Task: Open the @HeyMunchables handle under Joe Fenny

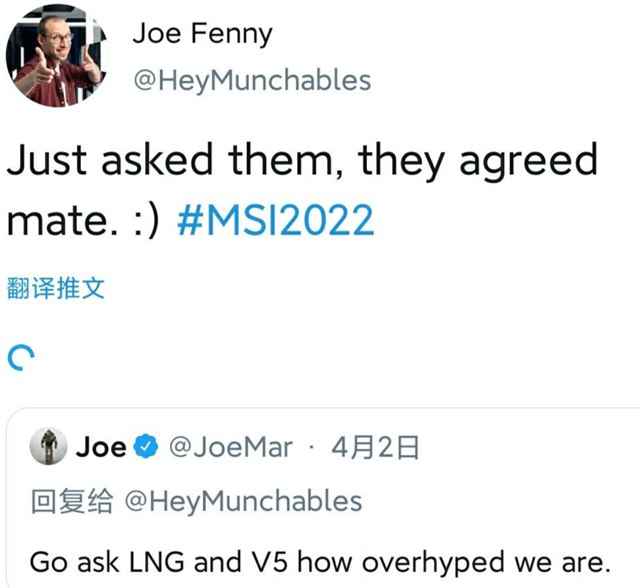Action: tap(251, 80)
